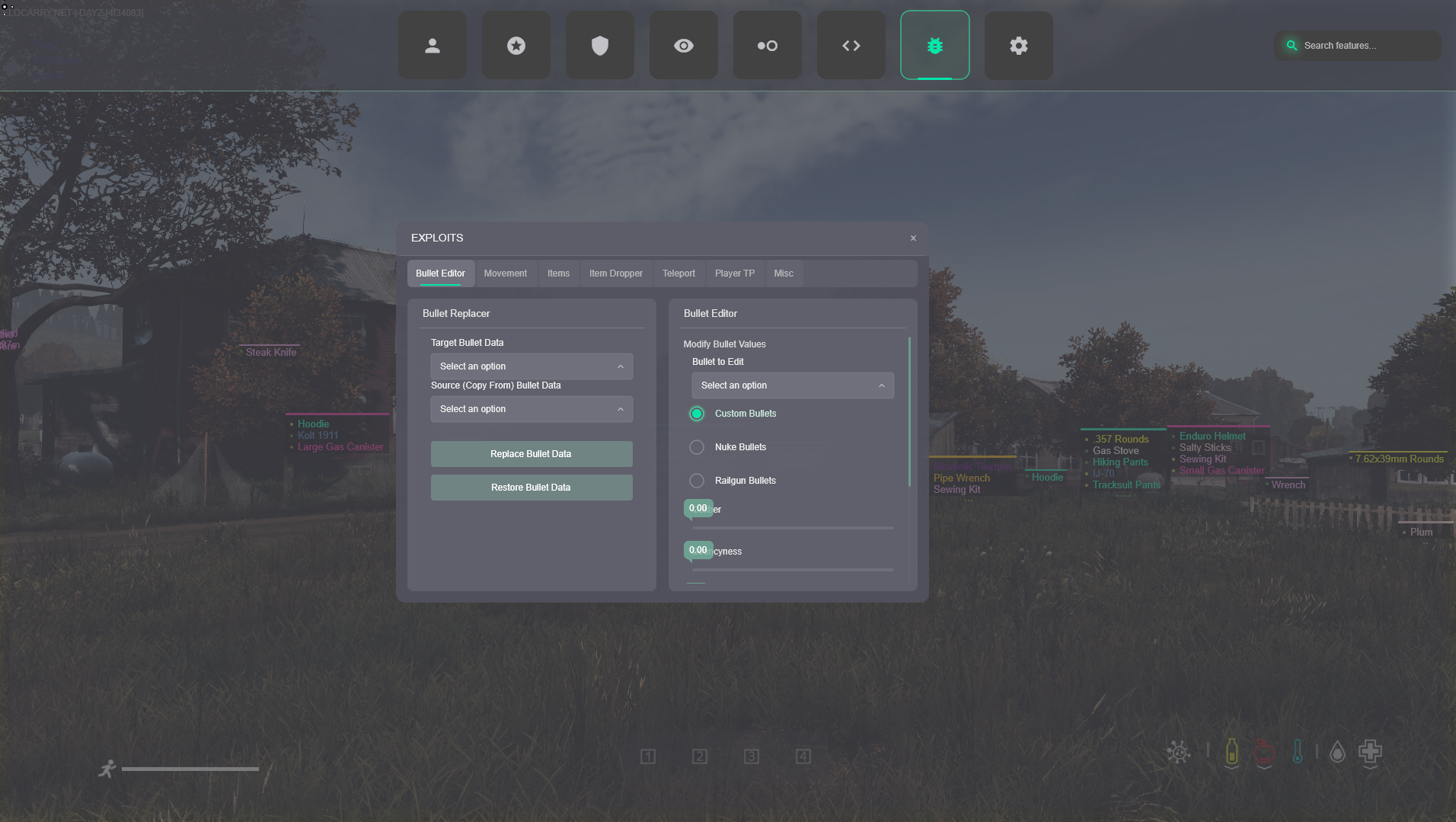Enable the Nuke Bullets option
The height and width of the screenshot is (822, 1456).
pyautogui.click(x=697, y=447)
